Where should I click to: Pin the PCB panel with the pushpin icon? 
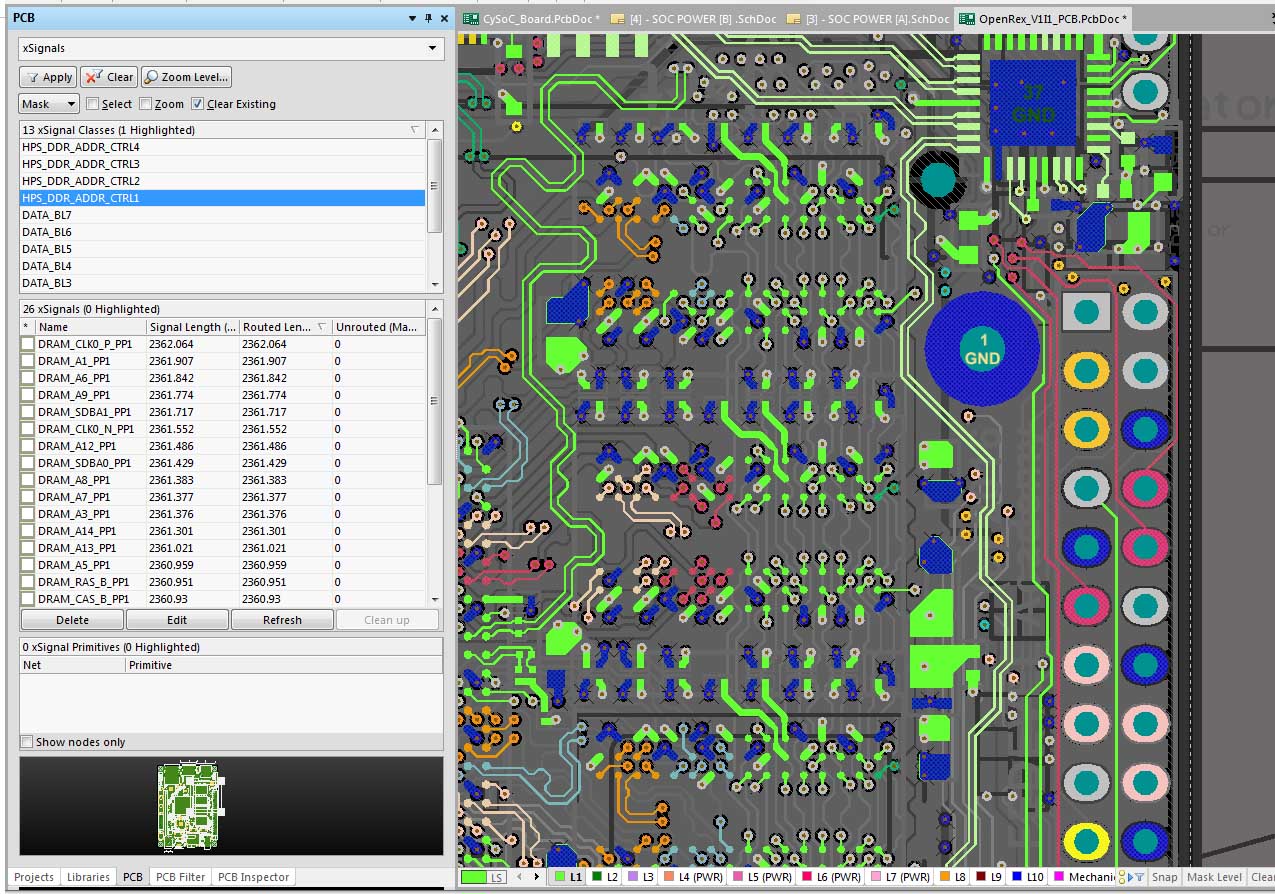[x=428, y=18]
